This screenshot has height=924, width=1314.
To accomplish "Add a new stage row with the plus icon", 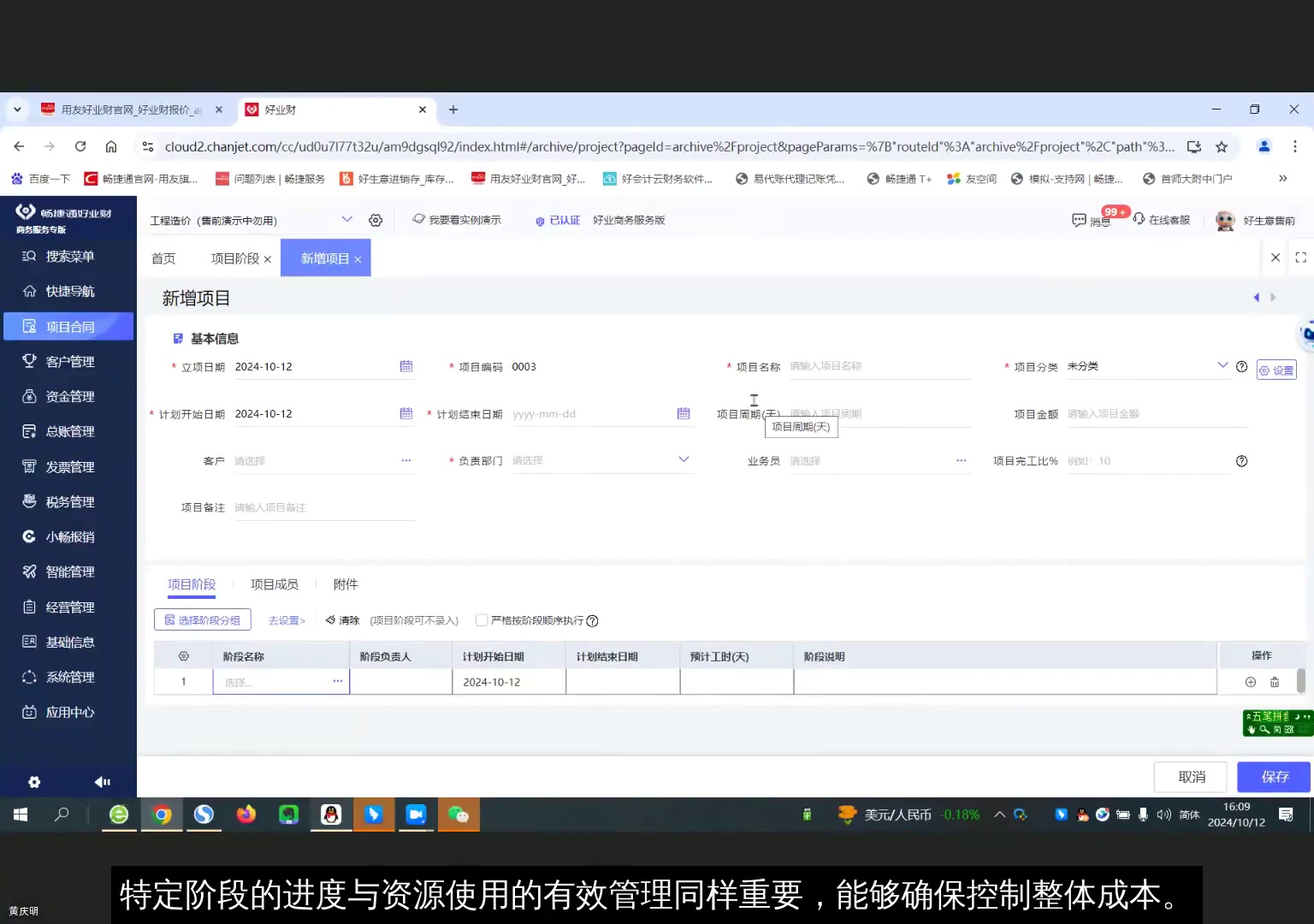I will [x=1250, y=682].
